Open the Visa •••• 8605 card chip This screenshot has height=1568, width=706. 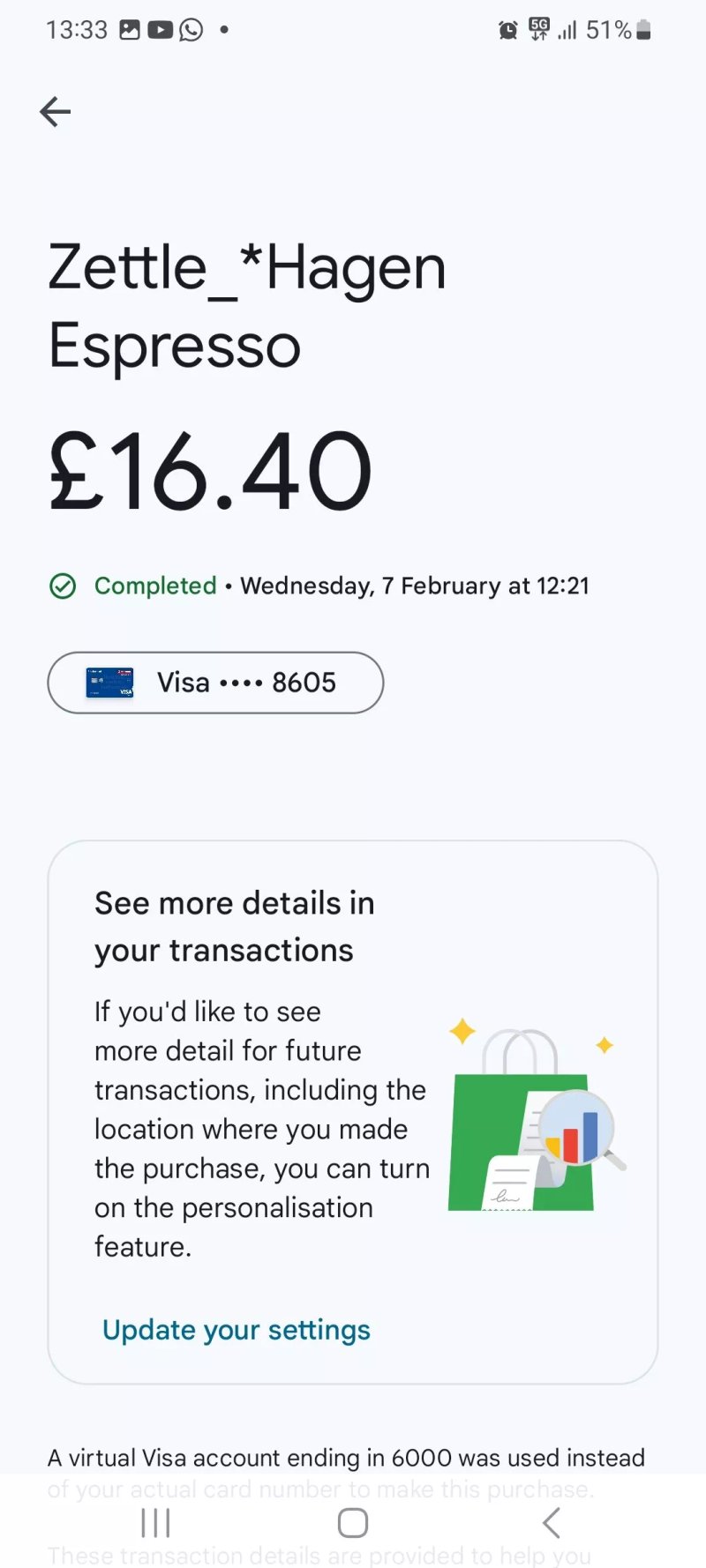(x=215, y=683)
